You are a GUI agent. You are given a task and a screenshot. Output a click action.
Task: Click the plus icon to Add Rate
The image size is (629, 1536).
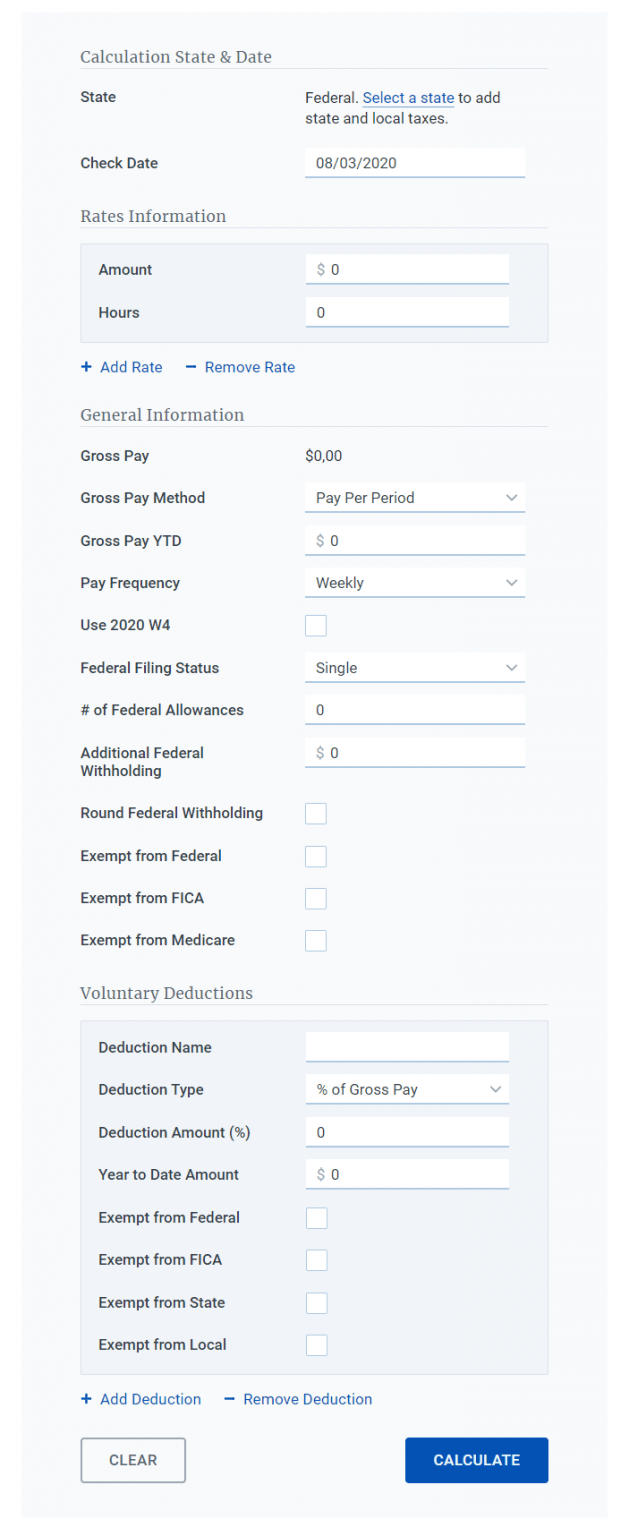pos(86,368)
